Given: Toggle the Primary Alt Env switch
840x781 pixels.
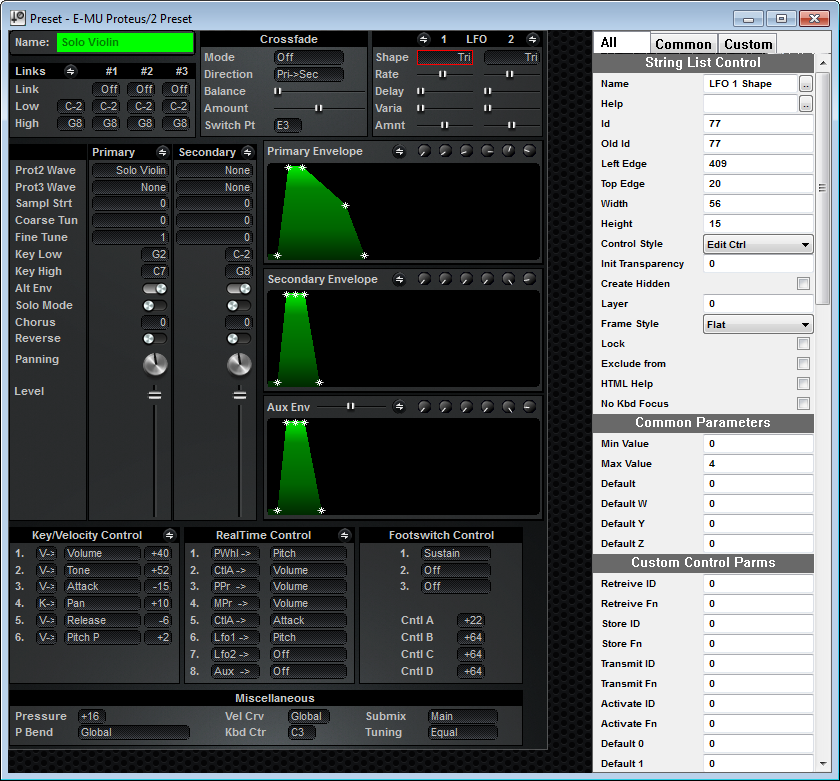Looking at the screenshot, I should click(x=154, y=289).
